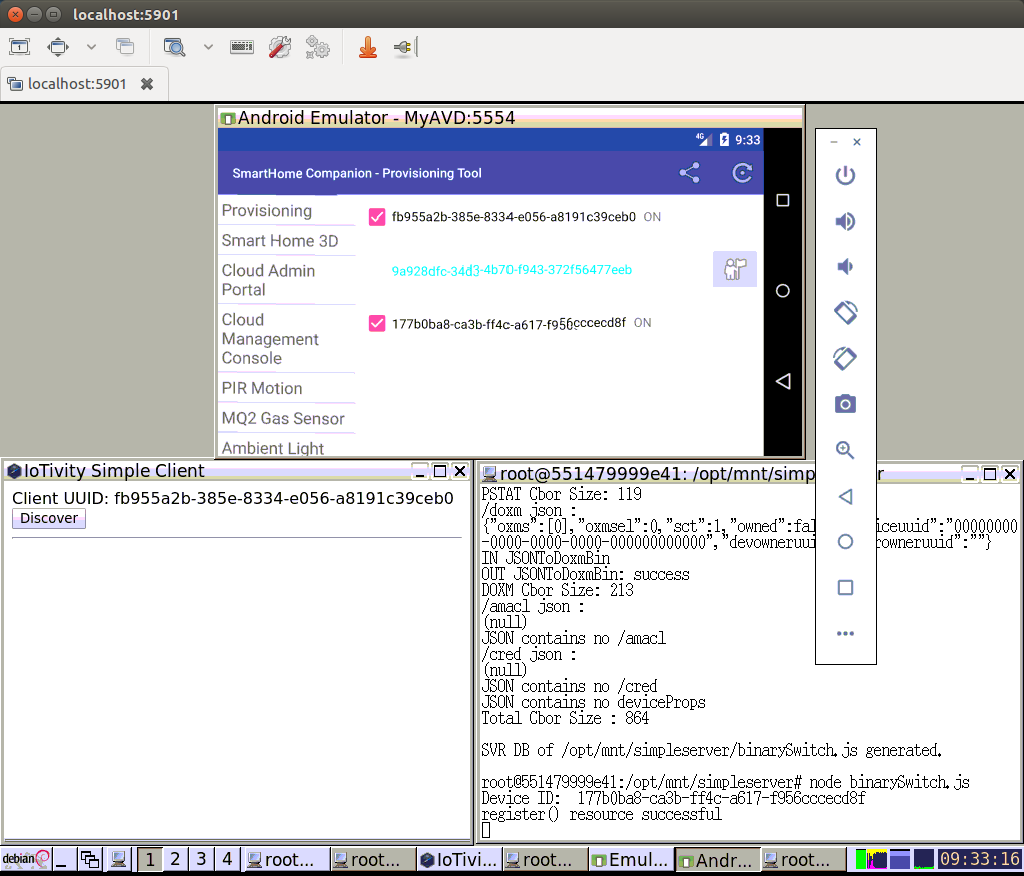1024x876 pixels.
Task: Open the emulator extended controls (three dots)
Action: pyautogui.click(x=845, y=633)
